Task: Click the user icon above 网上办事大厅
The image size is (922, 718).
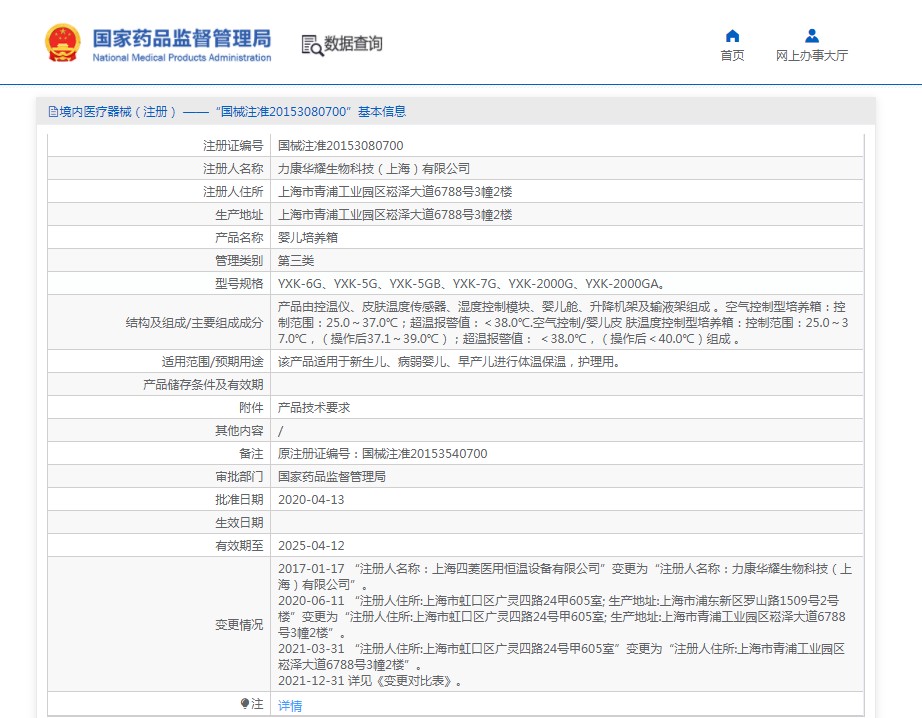Action: coord(811,36)
